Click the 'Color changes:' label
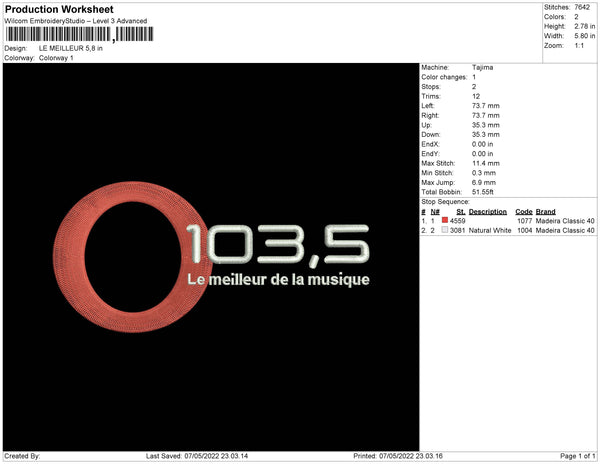600x464 pixels. point(444,77)
